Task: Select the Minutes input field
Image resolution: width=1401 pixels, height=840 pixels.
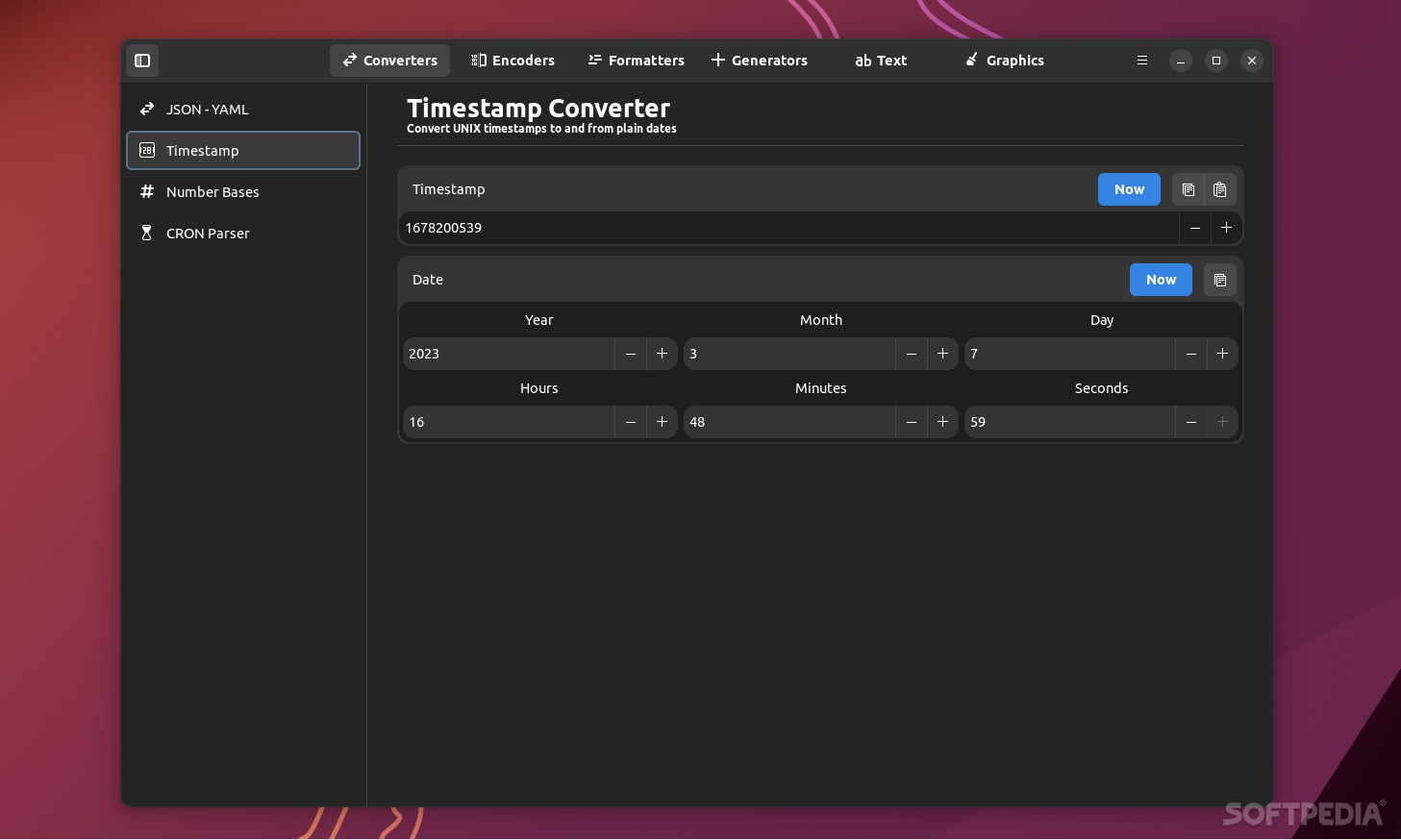Action: coord(788,422)
